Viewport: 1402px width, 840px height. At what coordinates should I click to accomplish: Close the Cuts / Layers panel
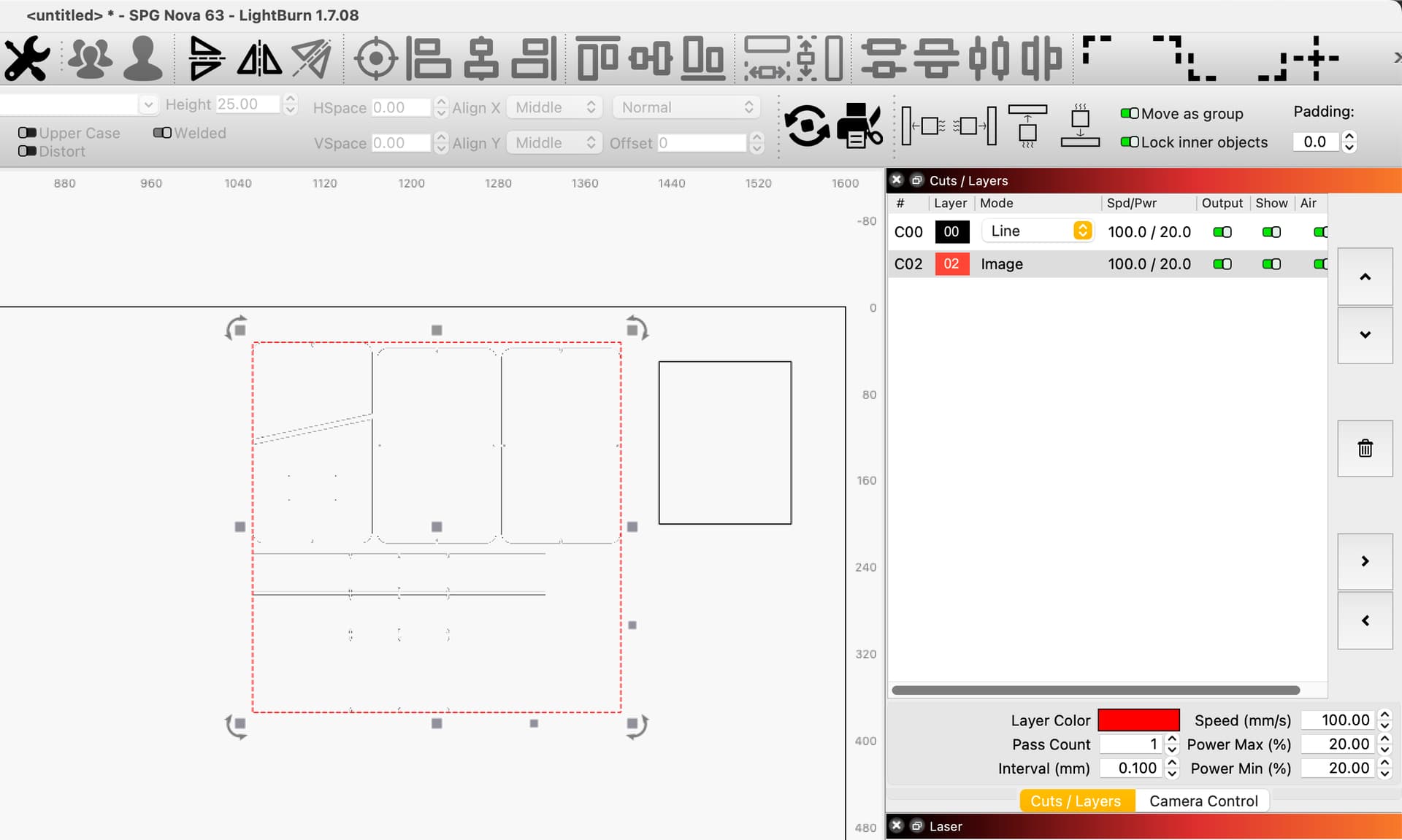897,180
